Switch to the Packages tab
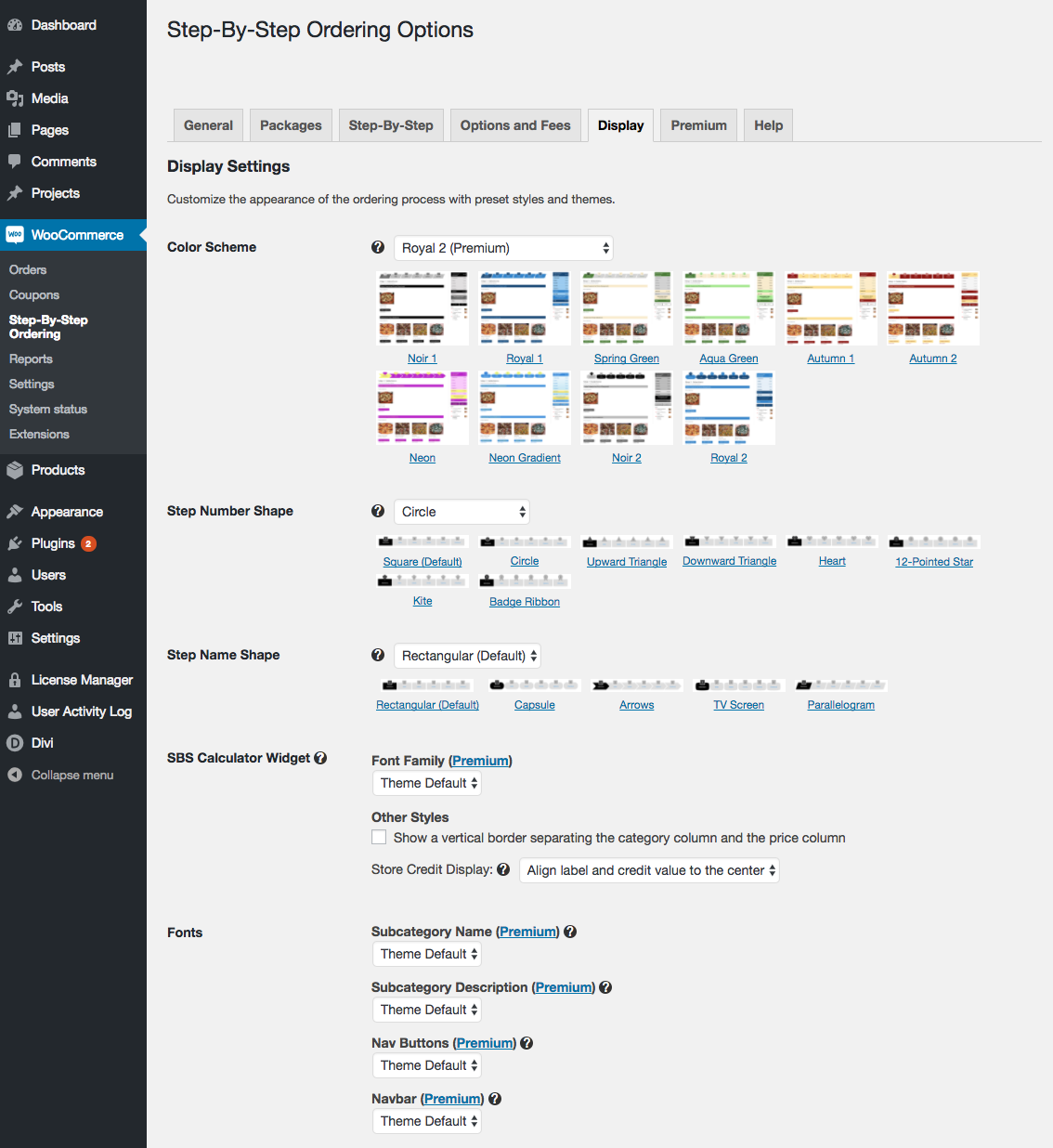The image size is (1053, 1148). tap(291, 125)
